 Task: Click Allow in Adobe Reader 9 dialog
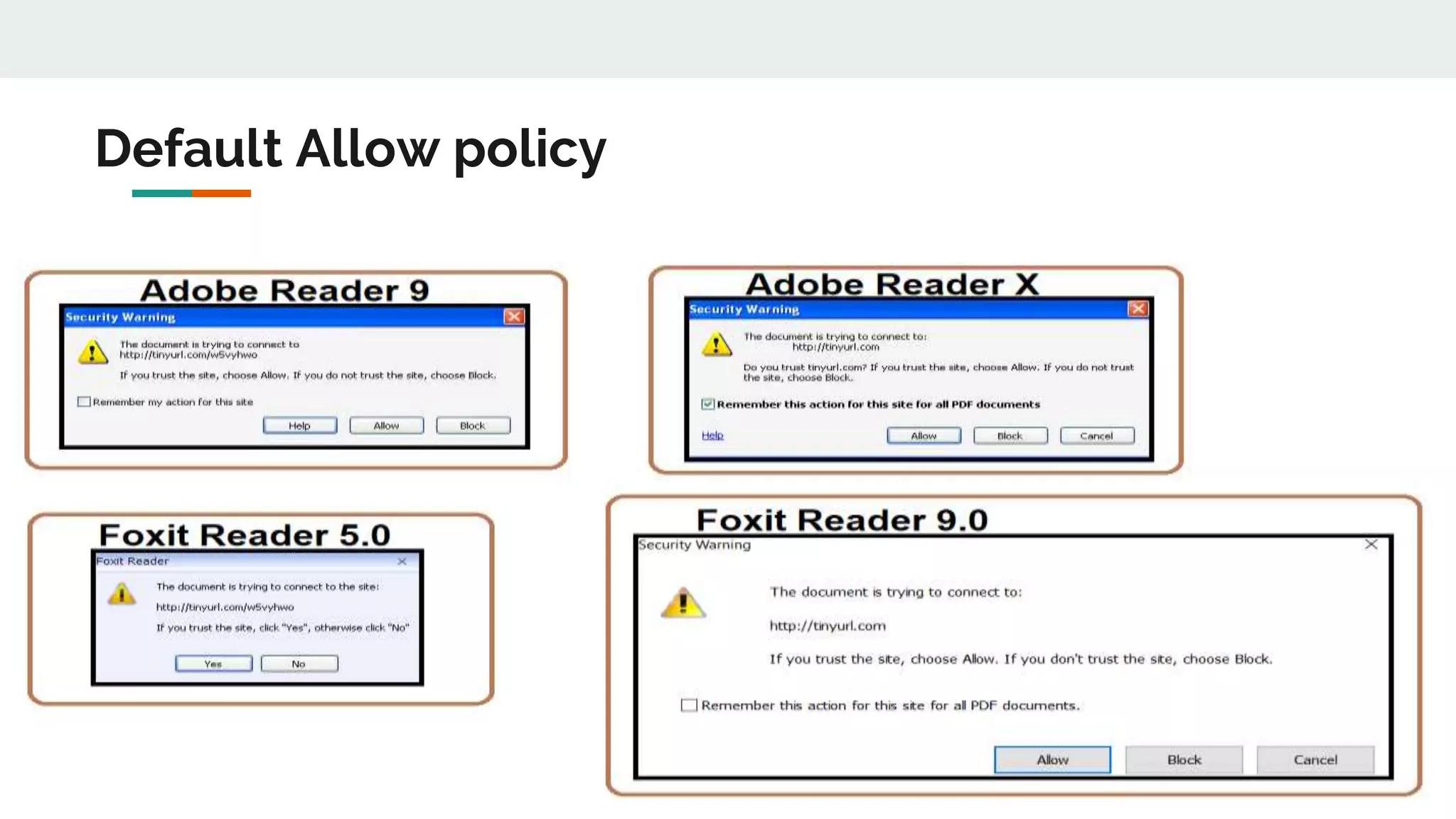(x=387, y=425)
